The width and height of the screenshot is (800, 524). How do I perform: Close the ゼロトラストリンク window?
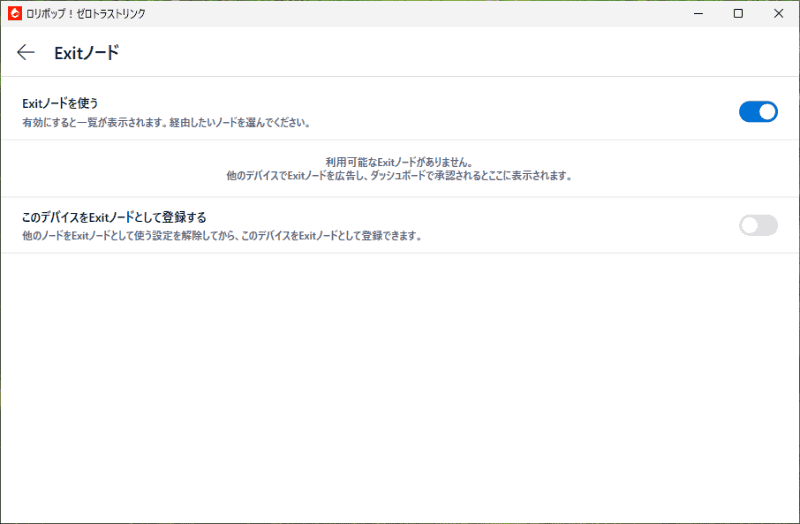[x=779, y=13]
